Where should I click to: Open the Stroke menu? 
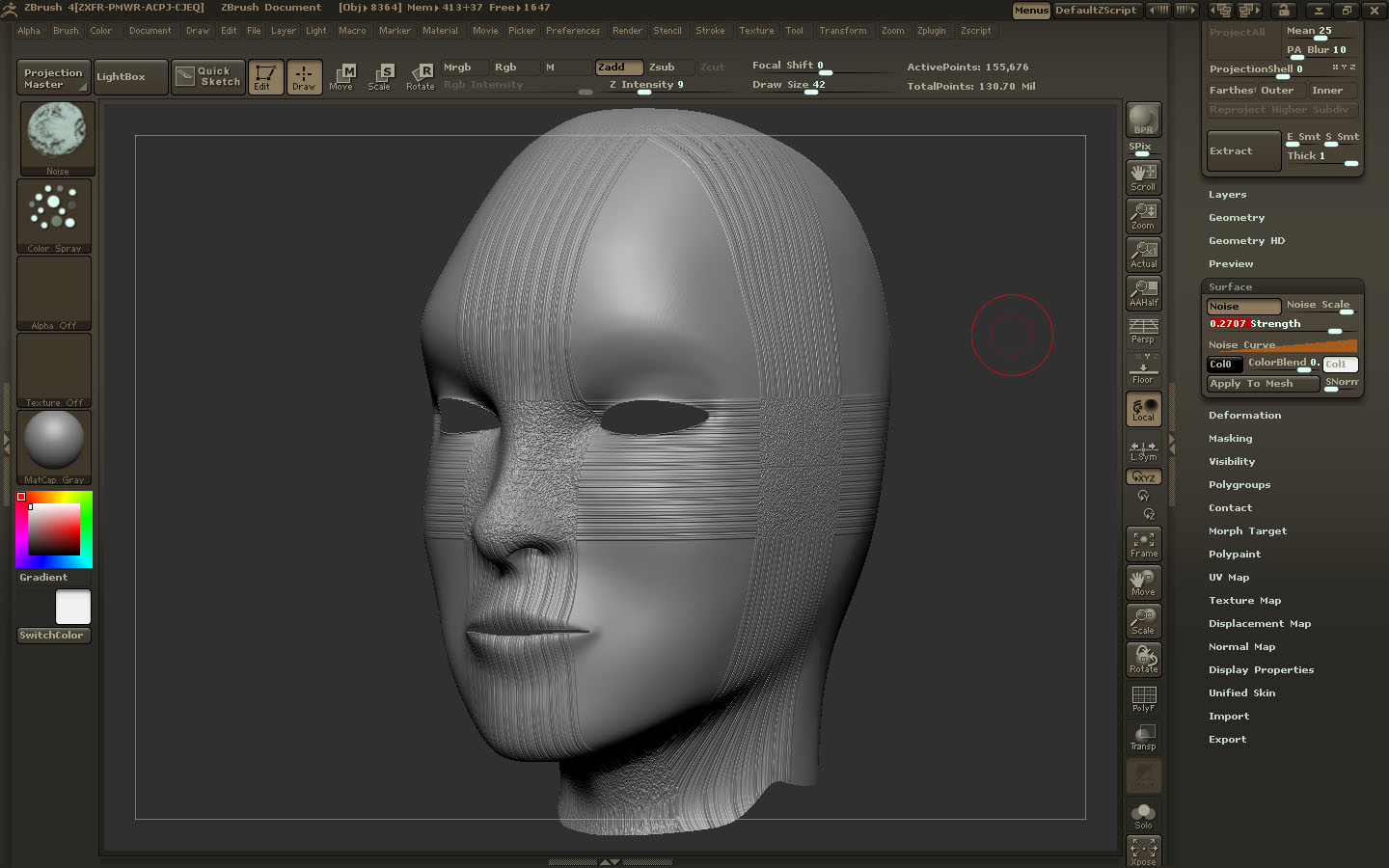click(711, 30)
